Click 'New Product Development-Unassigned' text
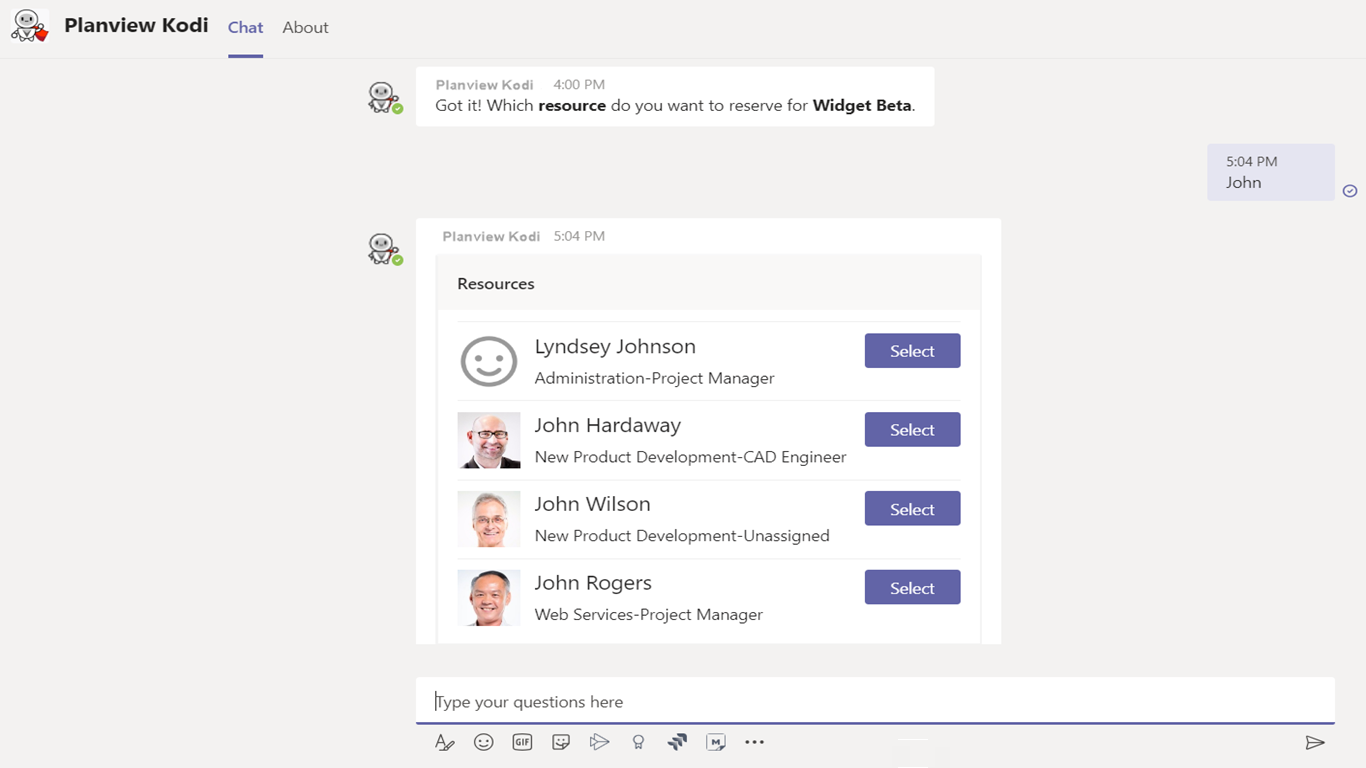 pos(682,536)
